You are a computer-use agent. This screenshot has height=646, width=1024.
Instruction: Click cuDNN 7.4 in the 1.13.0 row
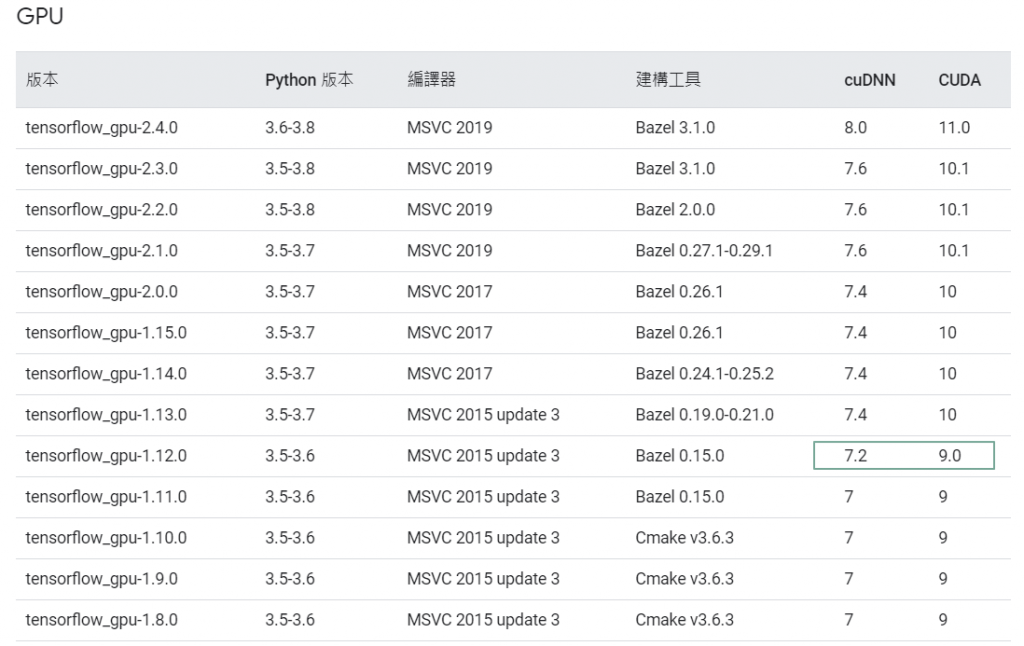(x=855, y=415)
